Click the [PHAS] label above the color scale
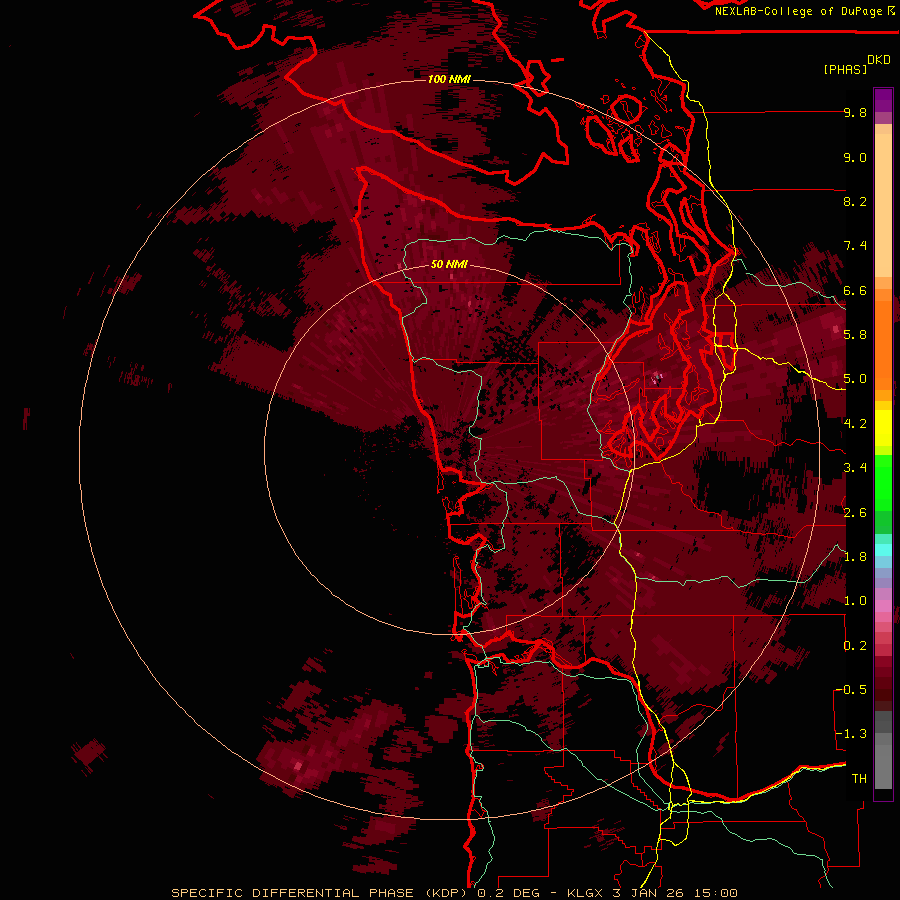 [845, 70]
